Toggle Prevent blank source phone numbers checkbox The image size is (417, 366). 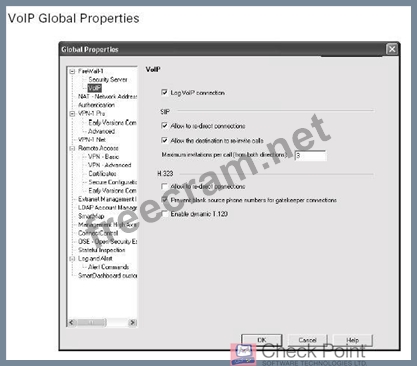click(x=164, y=200)
